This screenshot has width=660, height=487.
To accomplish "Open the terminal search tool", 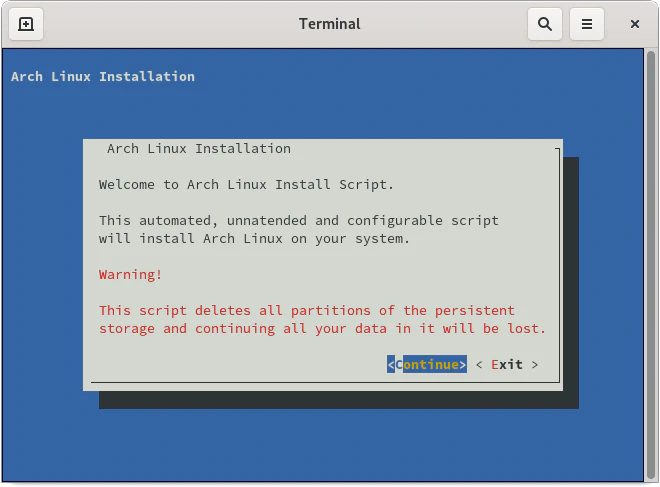I will point(545,24).
